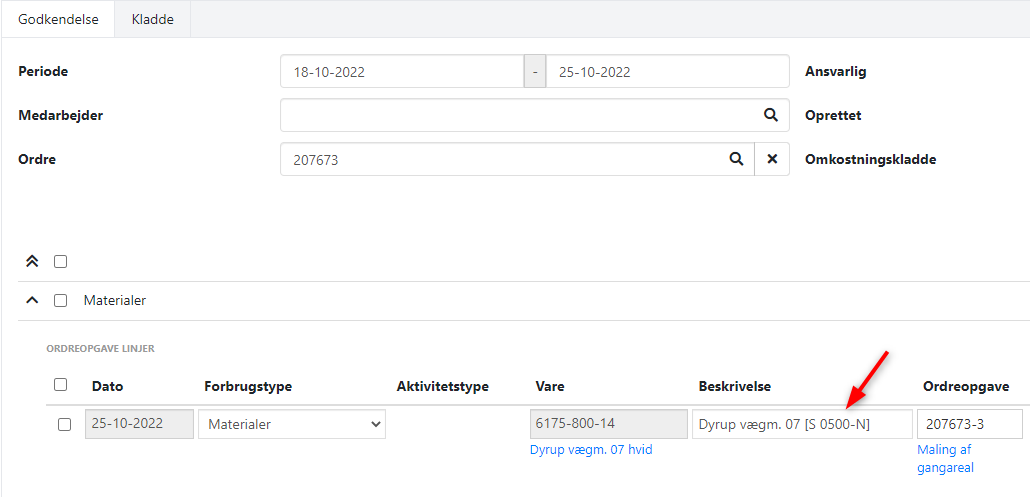Select the 25-10-2022 row checkbox
Image resolution: width=1030 pixels, height=497 pixels.
[x=65, y=424]
